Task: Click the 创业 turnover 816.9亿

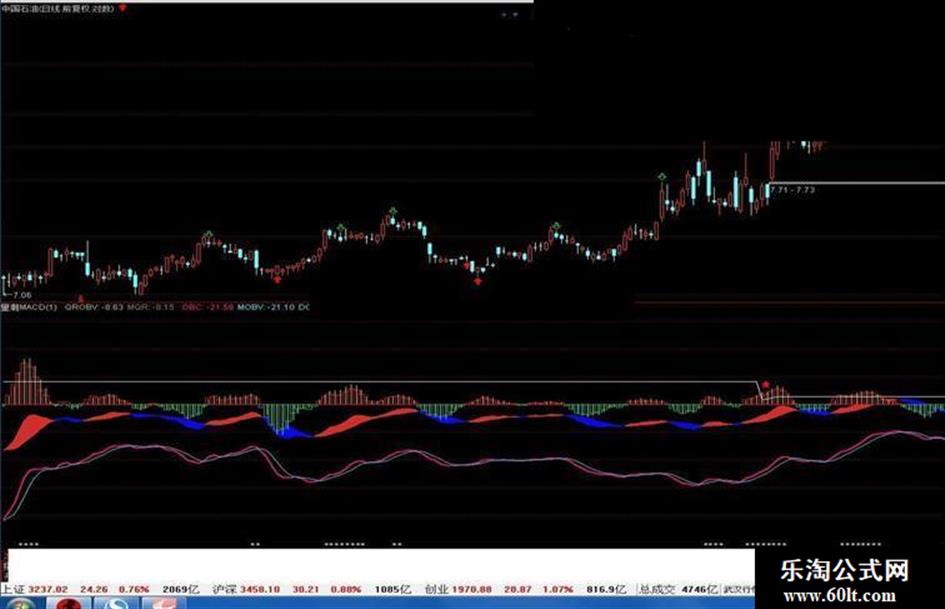Action: 606,589
